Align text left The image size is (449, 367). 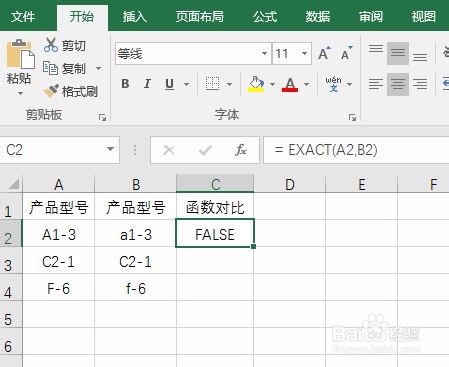click(376, 84)
